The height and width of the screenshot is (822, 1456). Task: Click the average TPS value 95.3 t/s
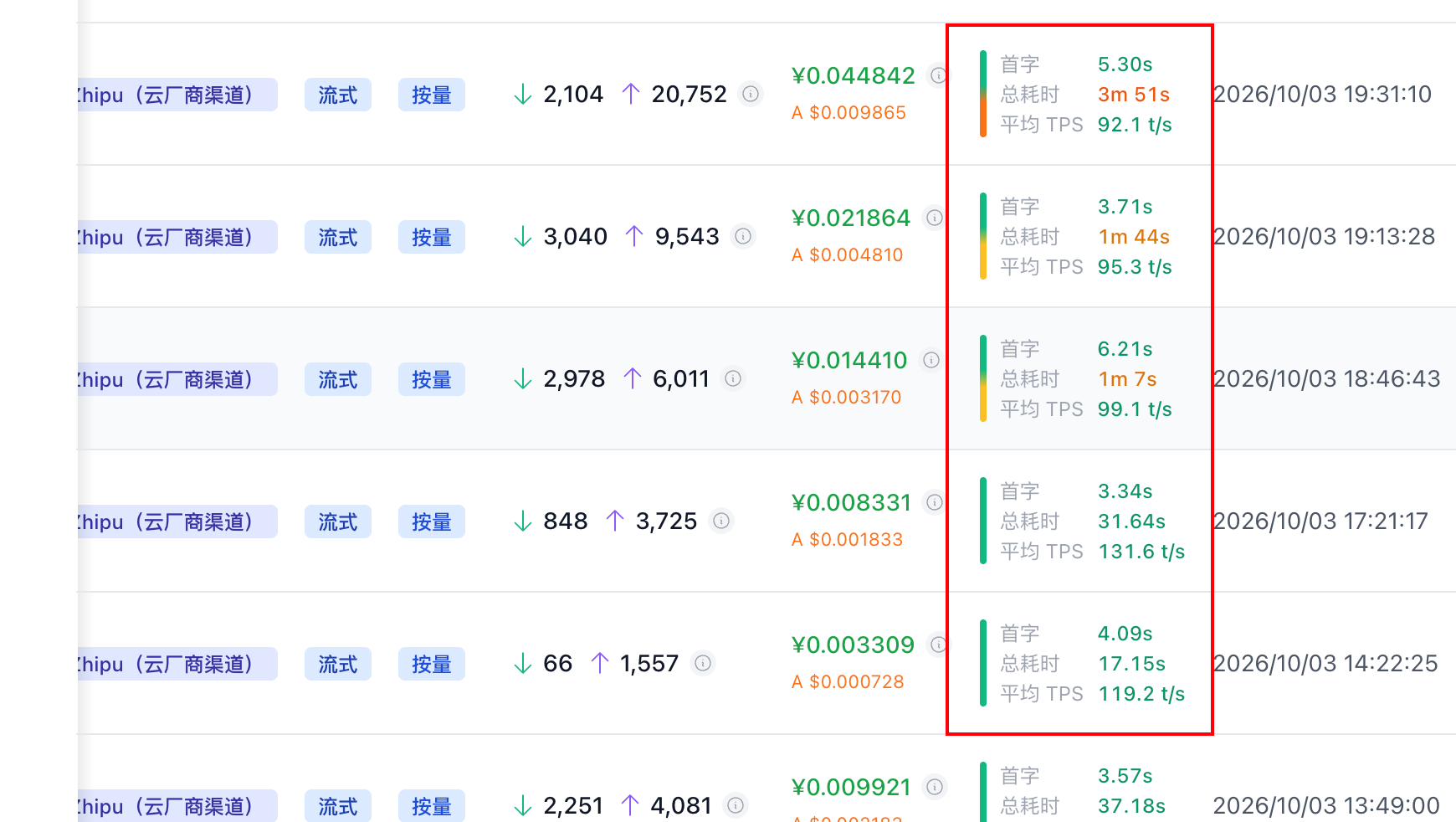tap(1135, 267)
